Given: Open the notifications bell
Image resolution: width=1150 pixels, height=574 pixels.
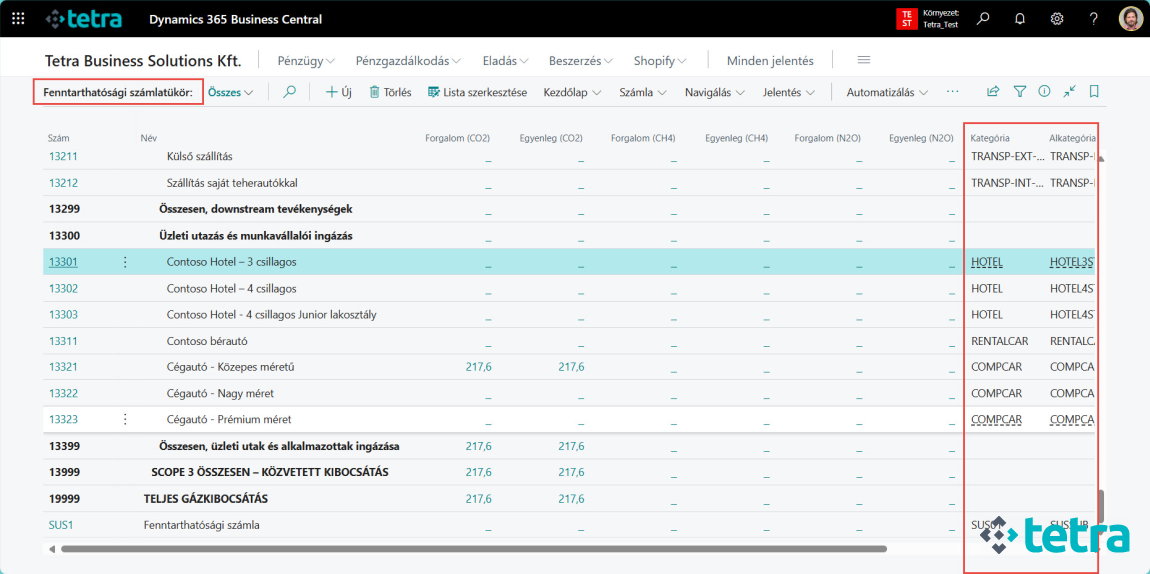Looking at the screenshot, I should (1020, 19).
